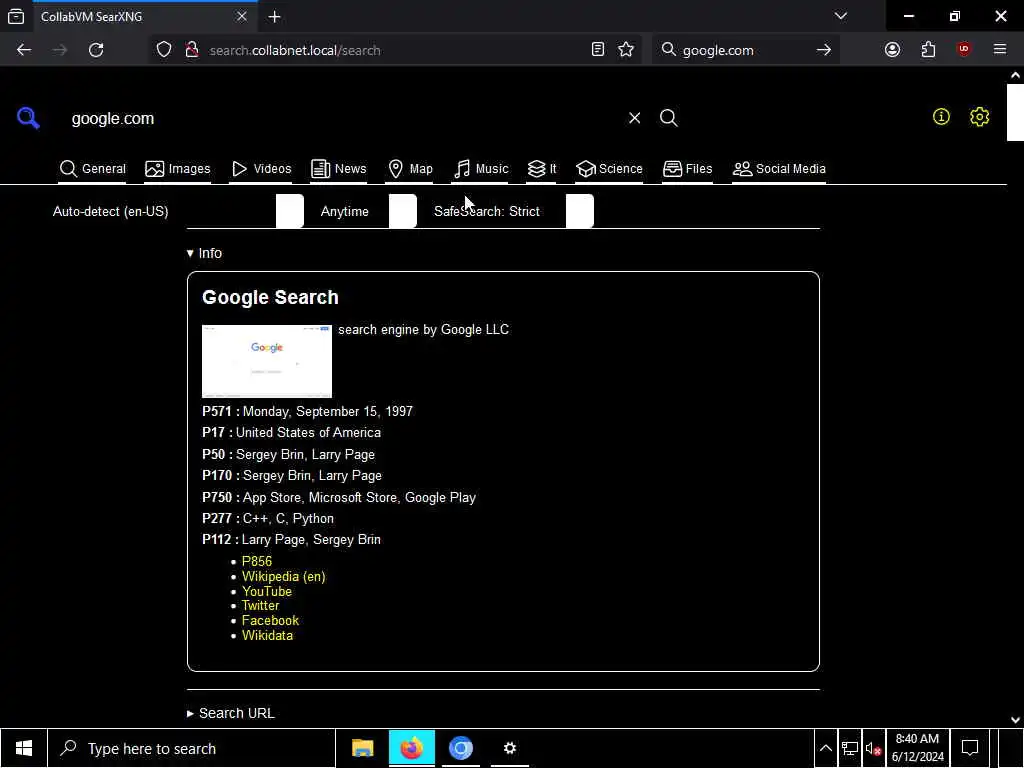1024x768 pixels.
Task: Clear the search query with the X
Action: click(x=634, y=118)
